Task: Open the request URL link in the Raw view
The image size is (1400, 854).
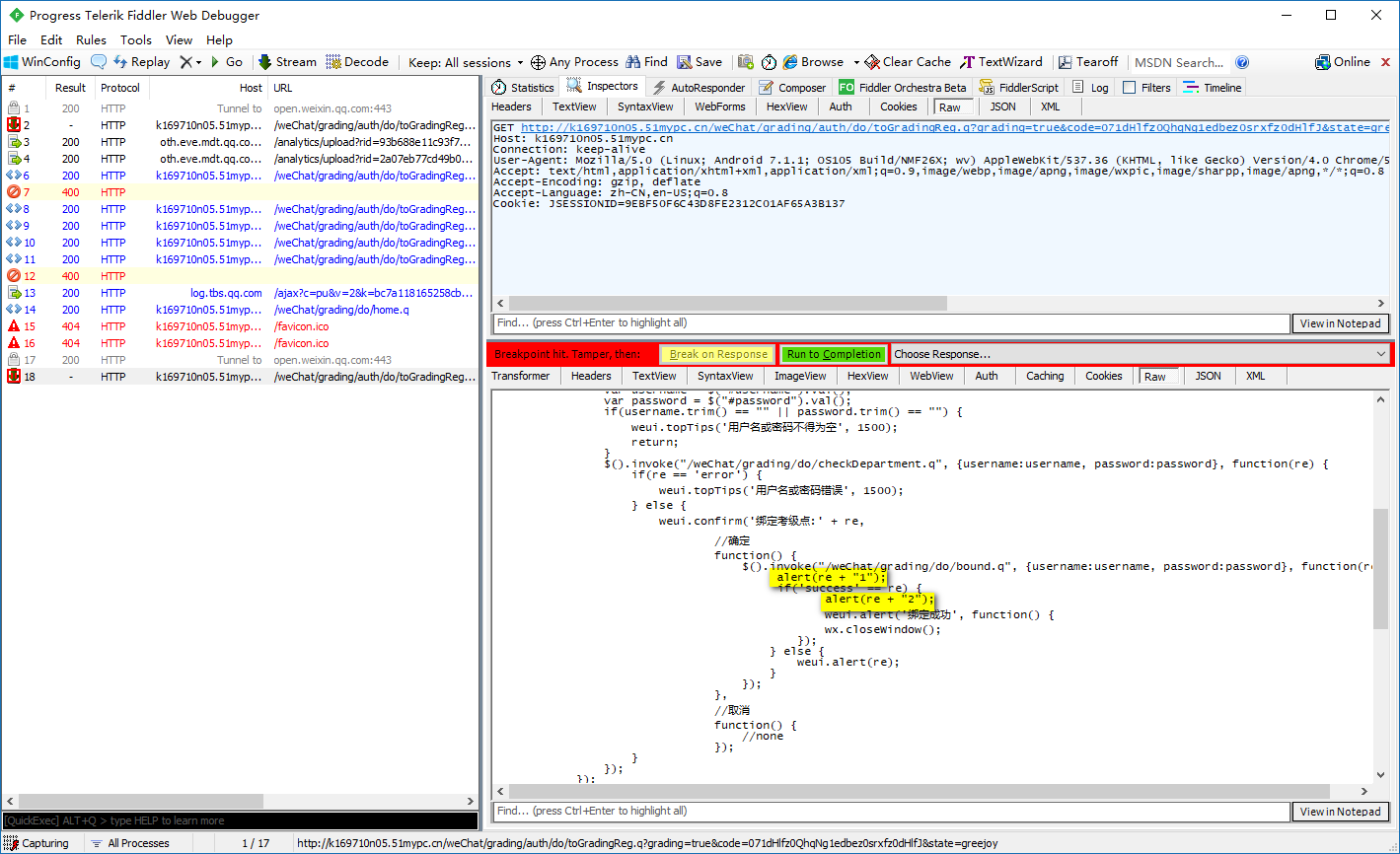Action: [x=955, y=127]
